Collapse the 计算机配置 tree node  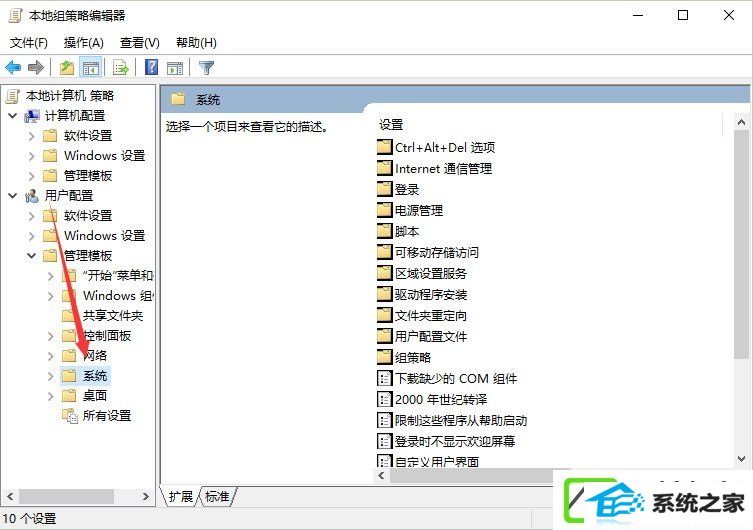click(13, 116)
